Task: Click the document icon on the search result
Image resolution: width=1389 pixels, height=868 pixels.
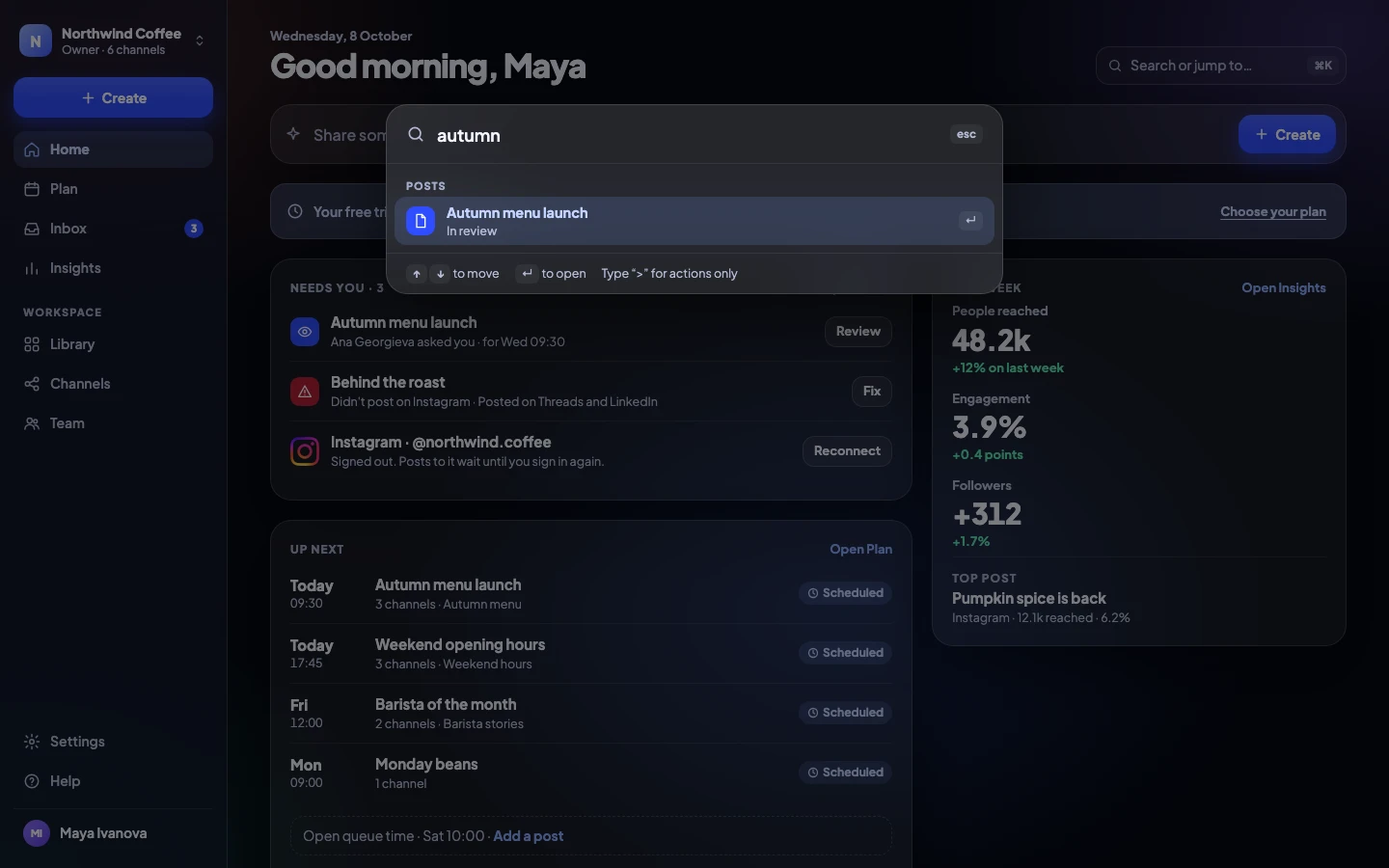Action: tap(421, 221)
